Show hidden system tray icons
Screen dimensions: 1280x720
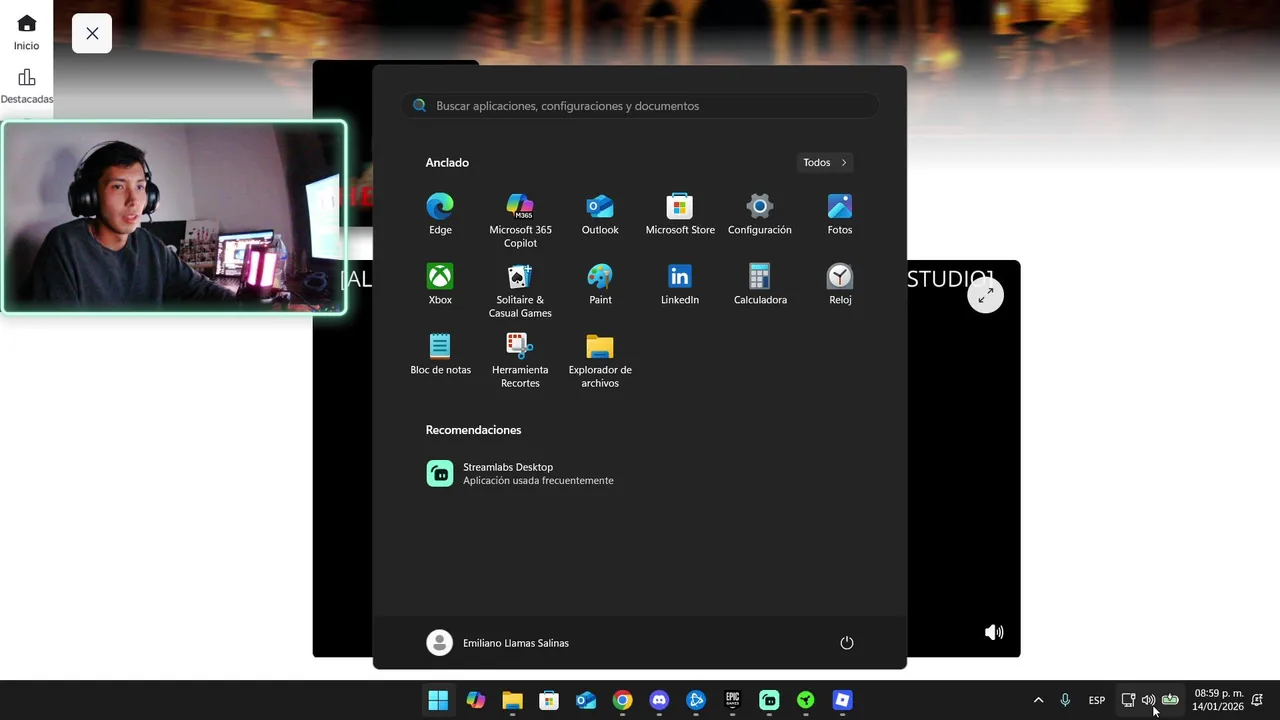coord(1038,700)
